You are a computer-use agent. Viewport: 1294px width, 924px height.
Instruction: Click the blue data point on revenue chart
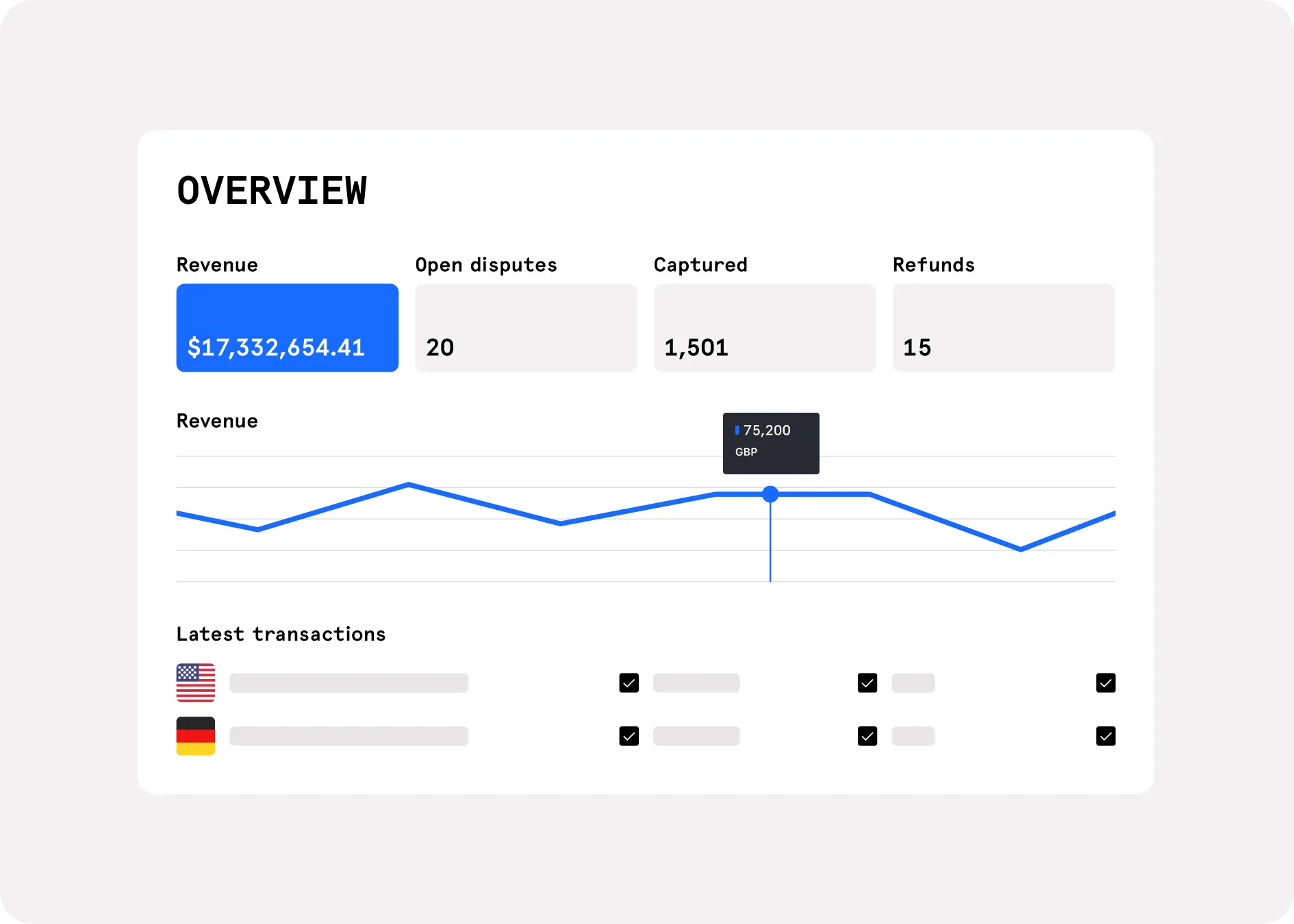coord(770,494)
